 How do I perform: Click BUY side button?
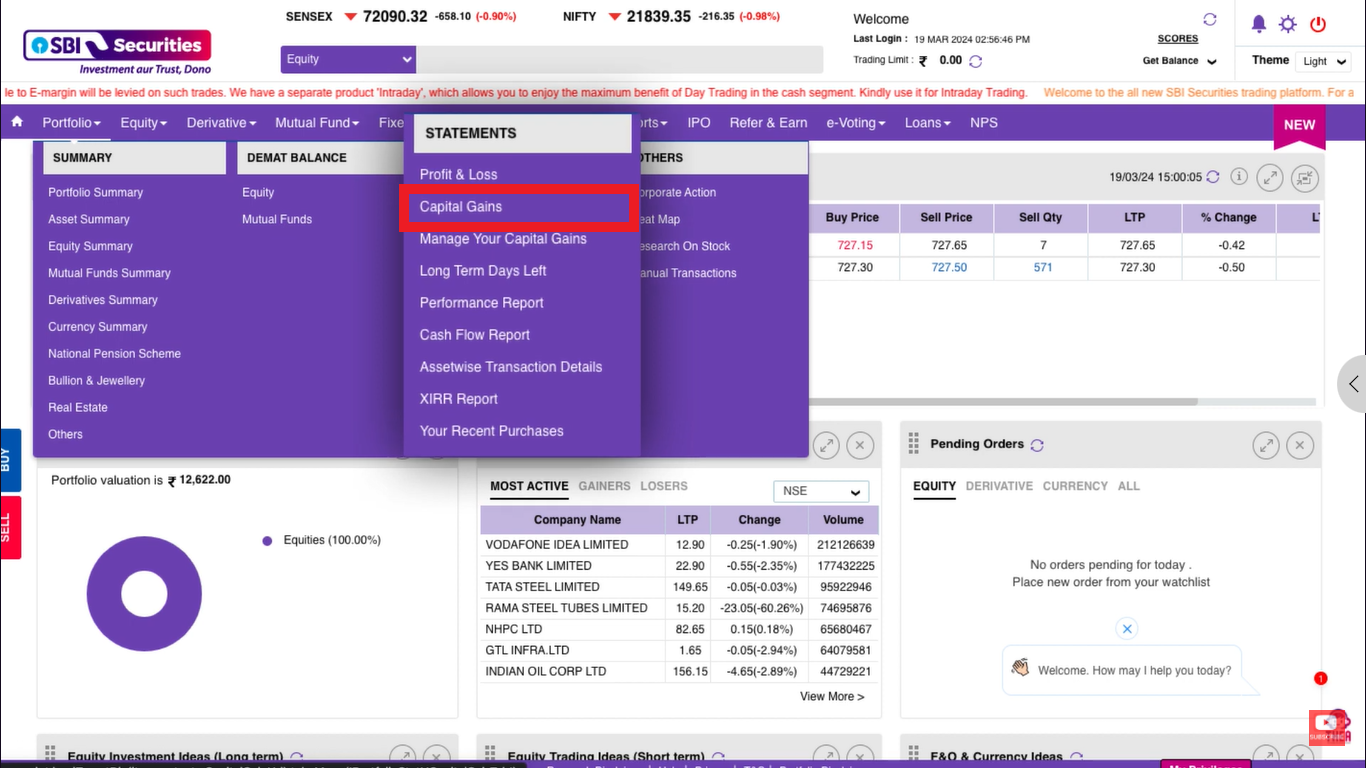point(9,460)
